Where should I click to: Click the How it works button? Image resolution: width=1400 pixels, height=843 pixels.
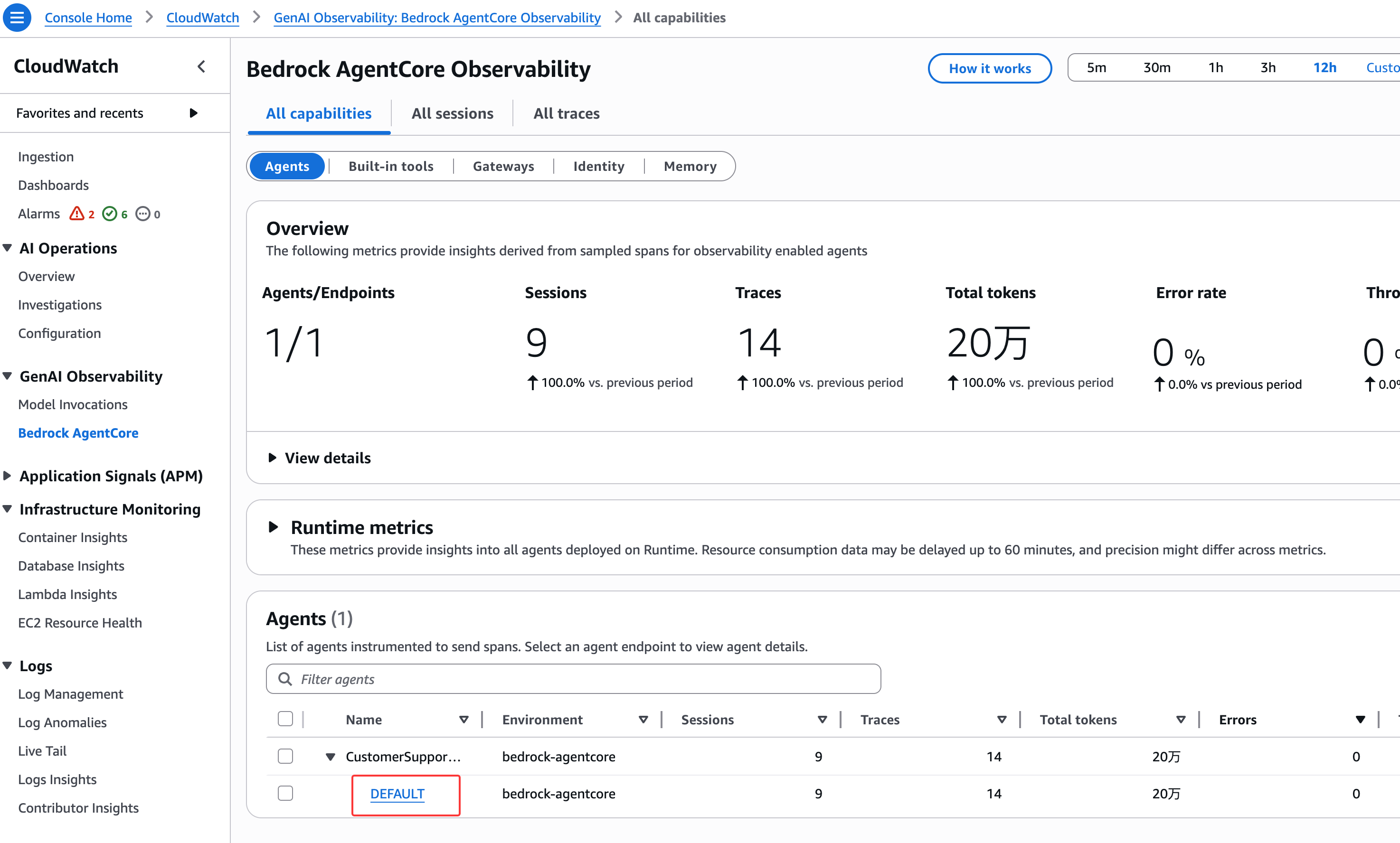989,68
